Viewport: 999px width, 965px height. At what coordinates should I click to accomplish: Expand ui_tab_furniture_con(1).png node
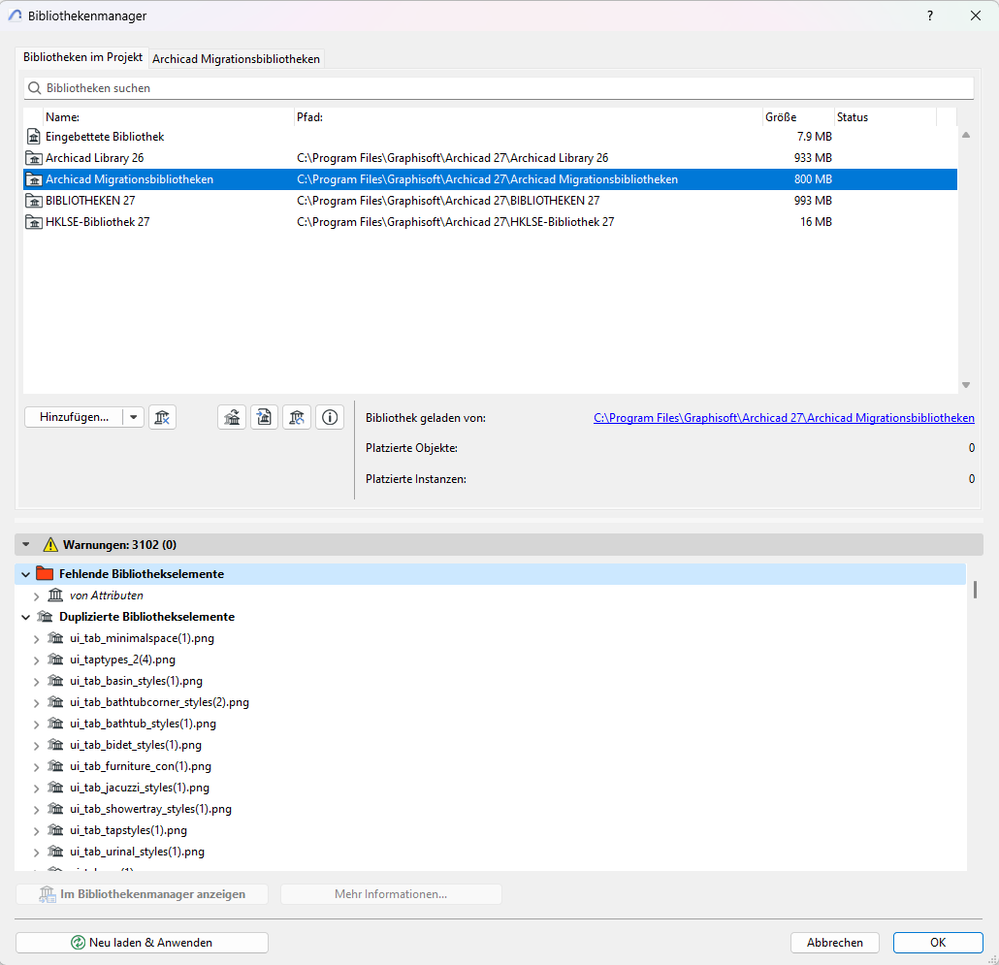[x=36, y=766]
